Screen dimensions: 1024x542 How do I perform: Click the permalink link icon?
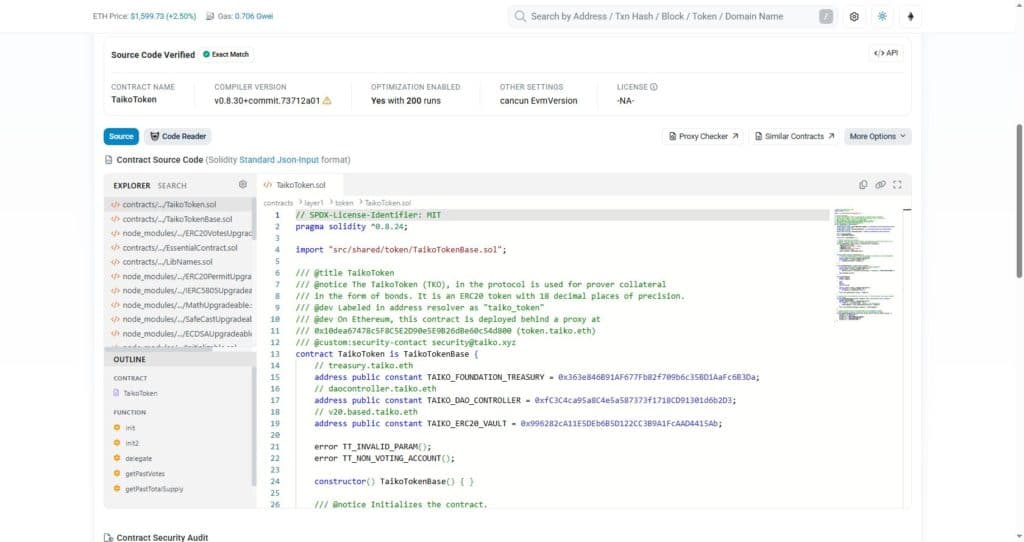pyautogui.click(x=880, y=185)
